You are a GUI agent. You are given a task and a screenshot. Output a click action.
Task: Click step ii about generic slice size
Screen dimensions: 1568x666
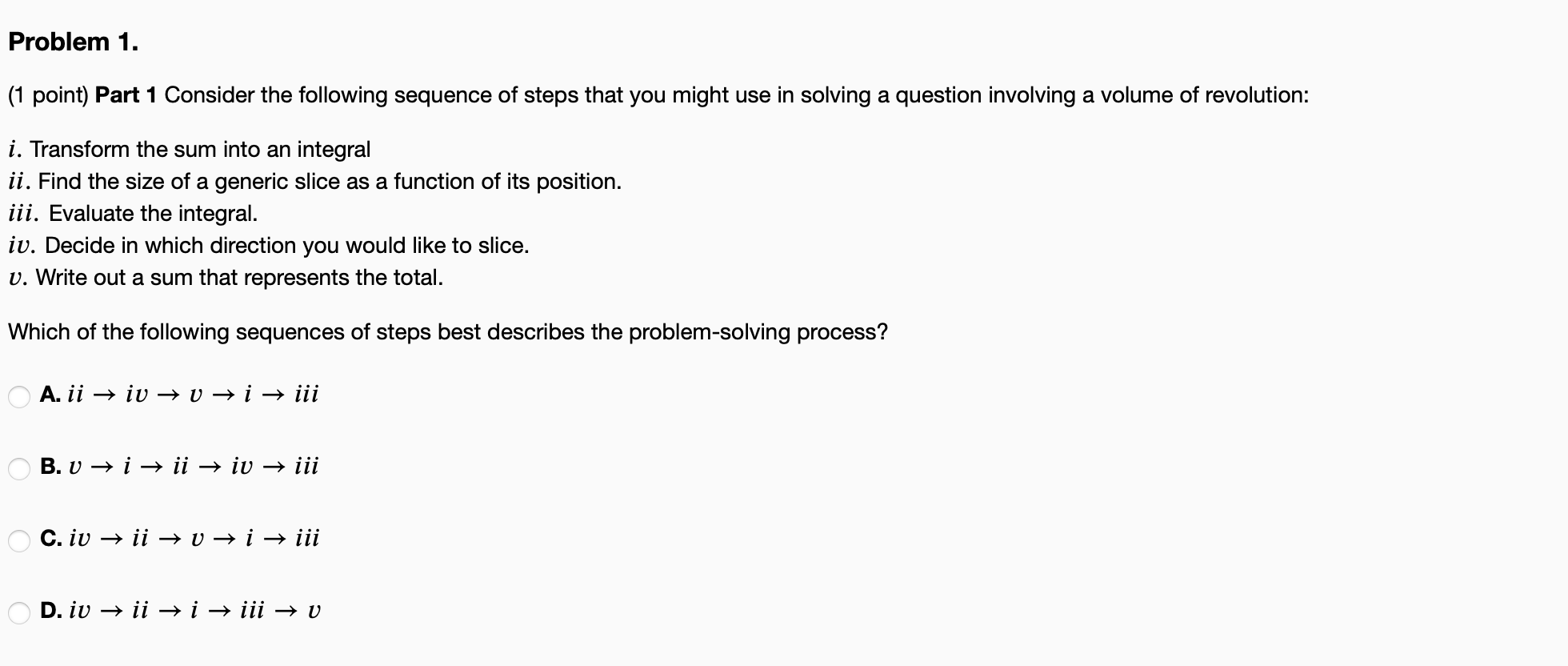pos(314,182)
